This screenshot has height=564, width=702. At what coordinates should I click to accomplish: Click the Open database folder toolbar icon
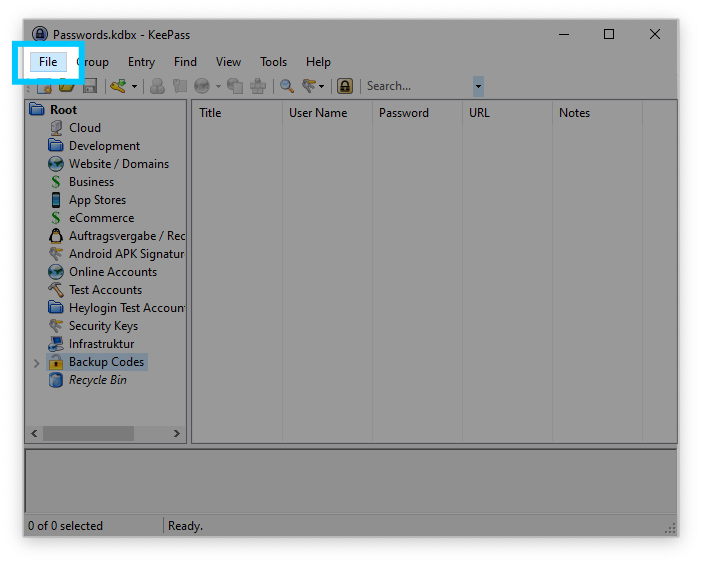67,85
